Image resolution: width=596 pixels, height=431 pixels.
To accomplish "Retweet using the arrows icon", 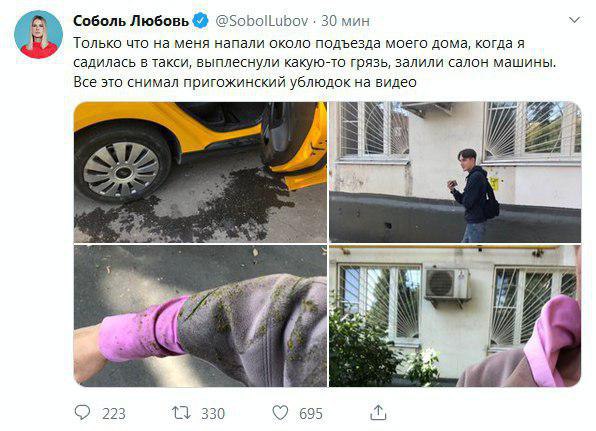I will 181,413.
